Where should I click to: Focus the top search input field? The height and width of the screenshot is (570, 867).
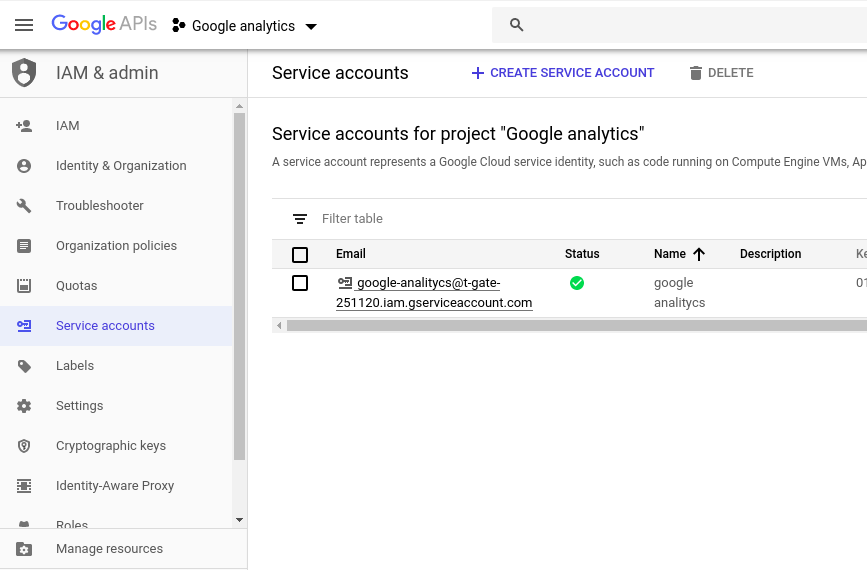680,25
